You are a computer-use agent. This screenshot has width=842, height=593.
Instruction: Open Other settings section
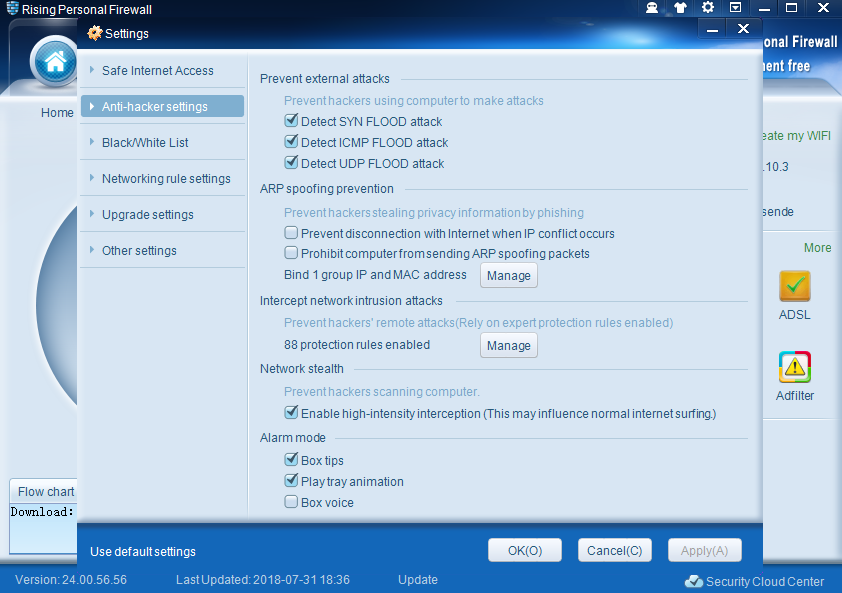point(162,250)
